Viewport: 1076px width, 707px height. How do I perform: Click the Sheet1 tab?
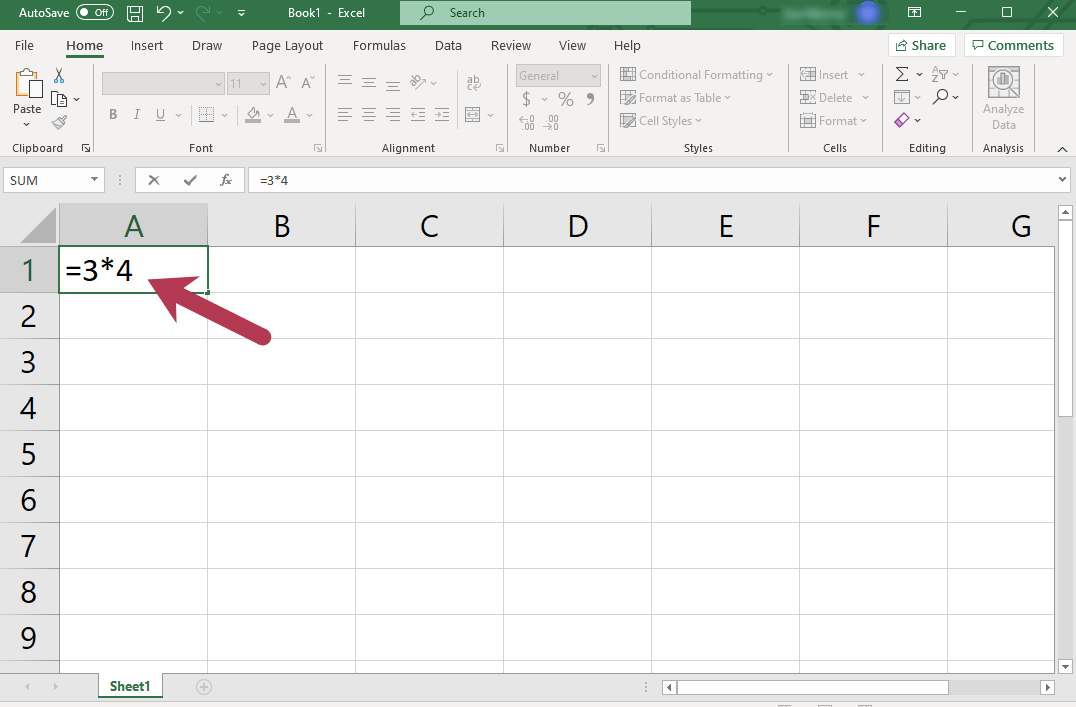[x=130, y=686]
